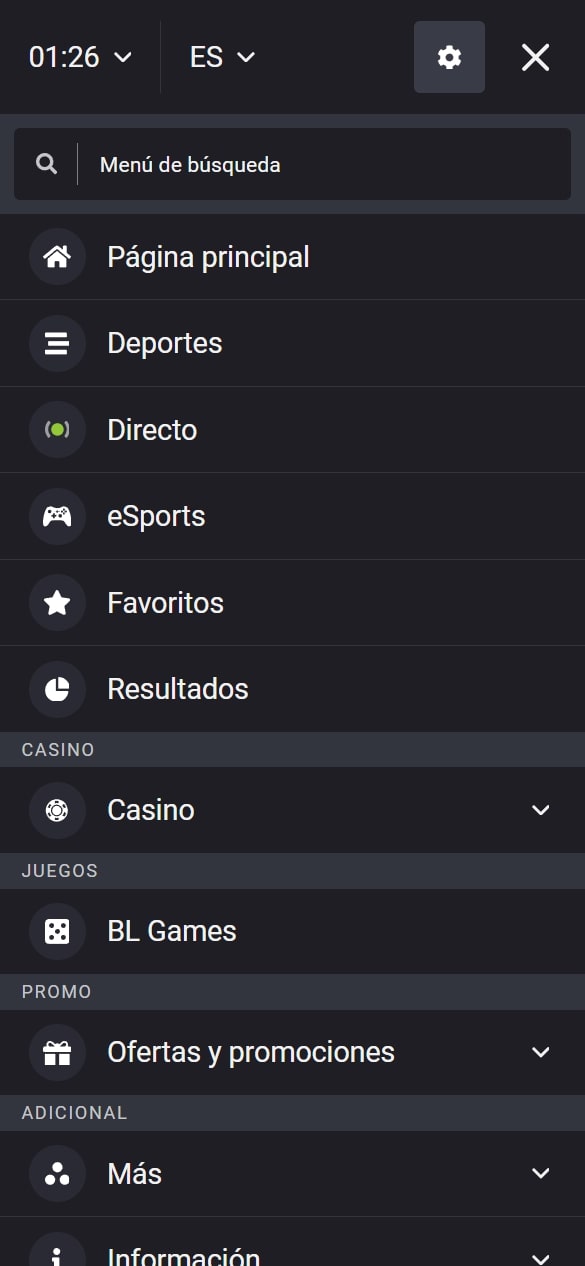Open settings via the gear icon
Screen dimensions: 585x1266
[449, 57]
